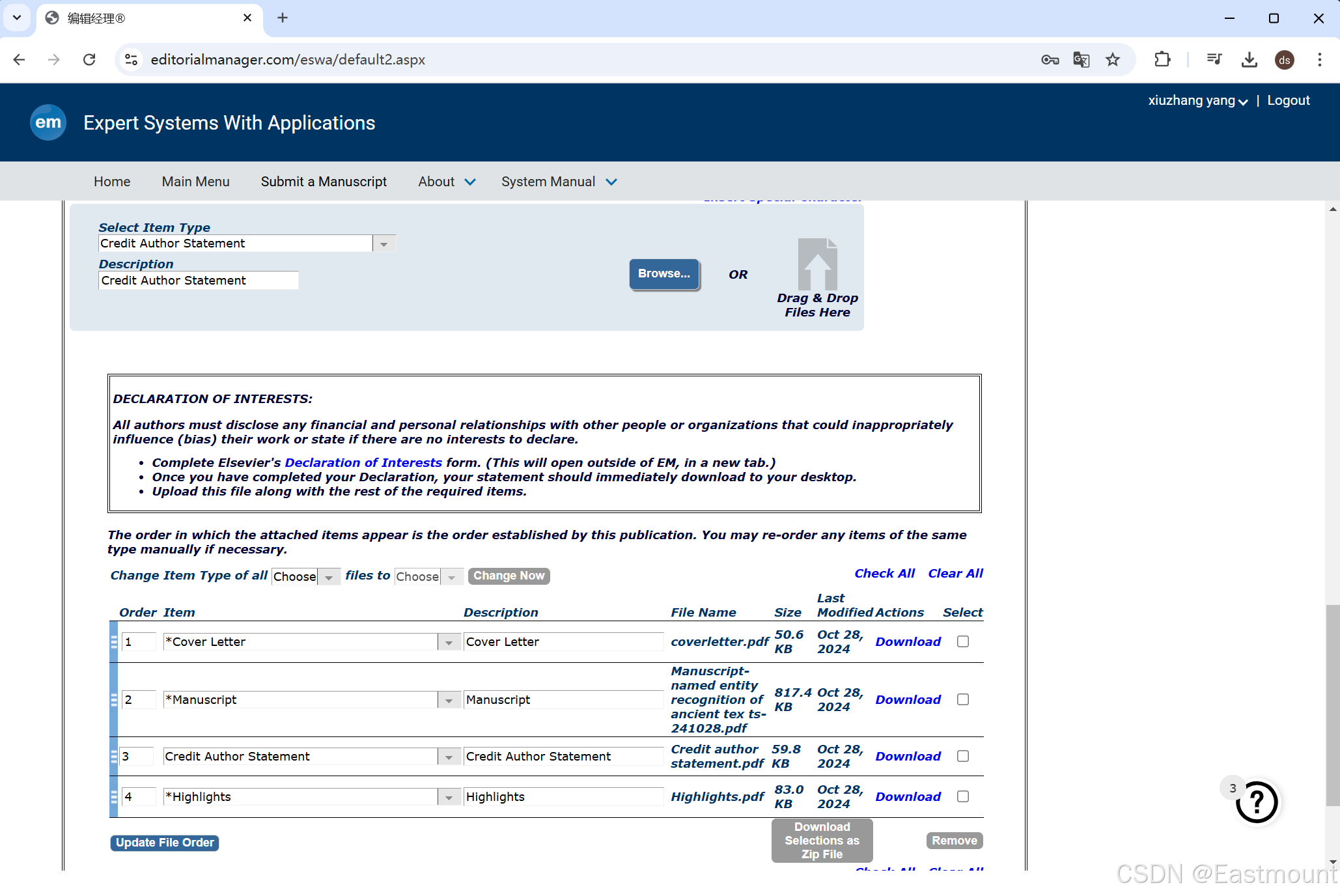Screen dimensions: 1340x896
Task: Expand the xiuzhang yang user menu
Action: [x=1197, y=100]
